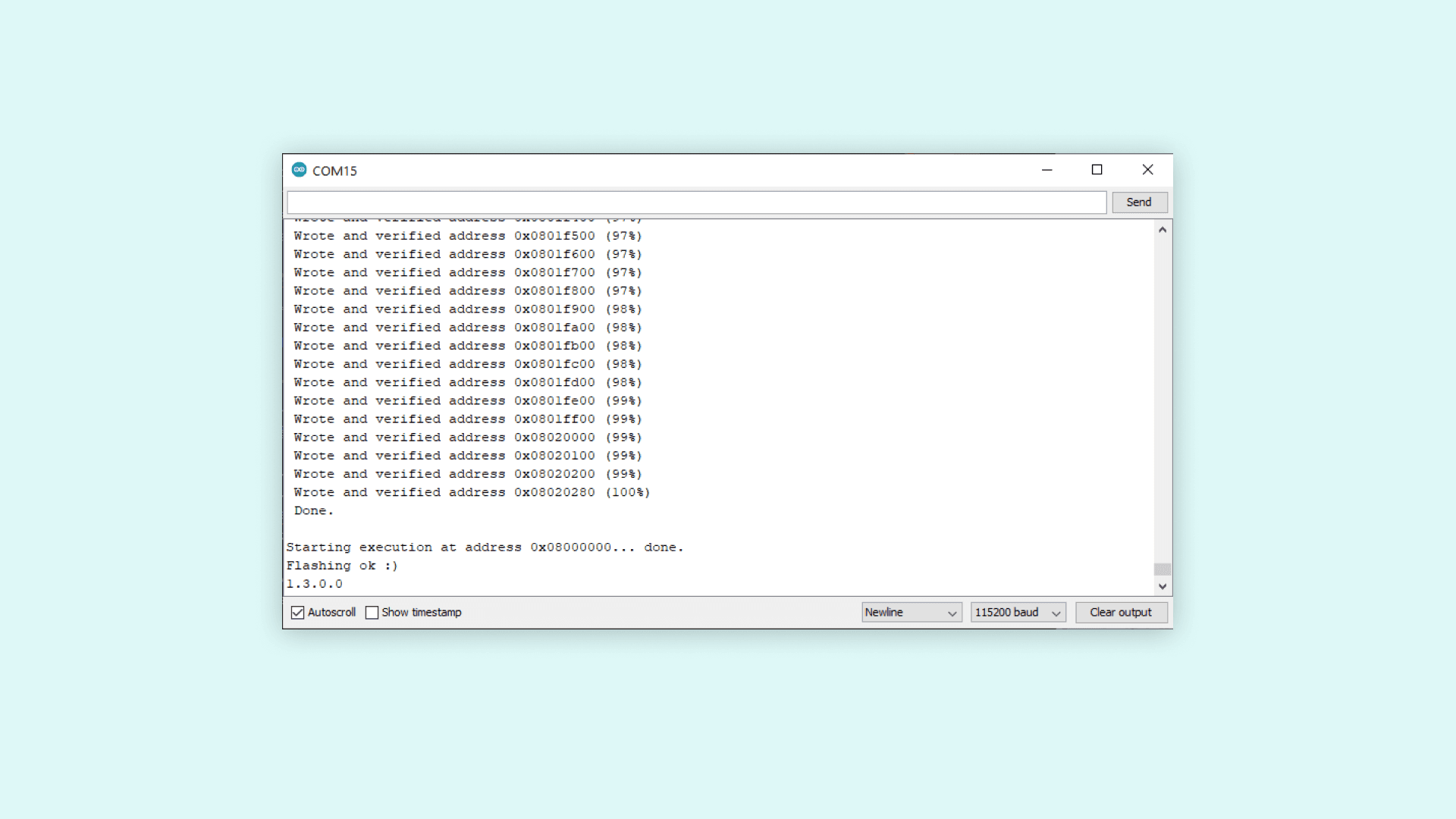Click the COM15 window title text
The image size is (1456, 819).
click(x=334, y=171)
